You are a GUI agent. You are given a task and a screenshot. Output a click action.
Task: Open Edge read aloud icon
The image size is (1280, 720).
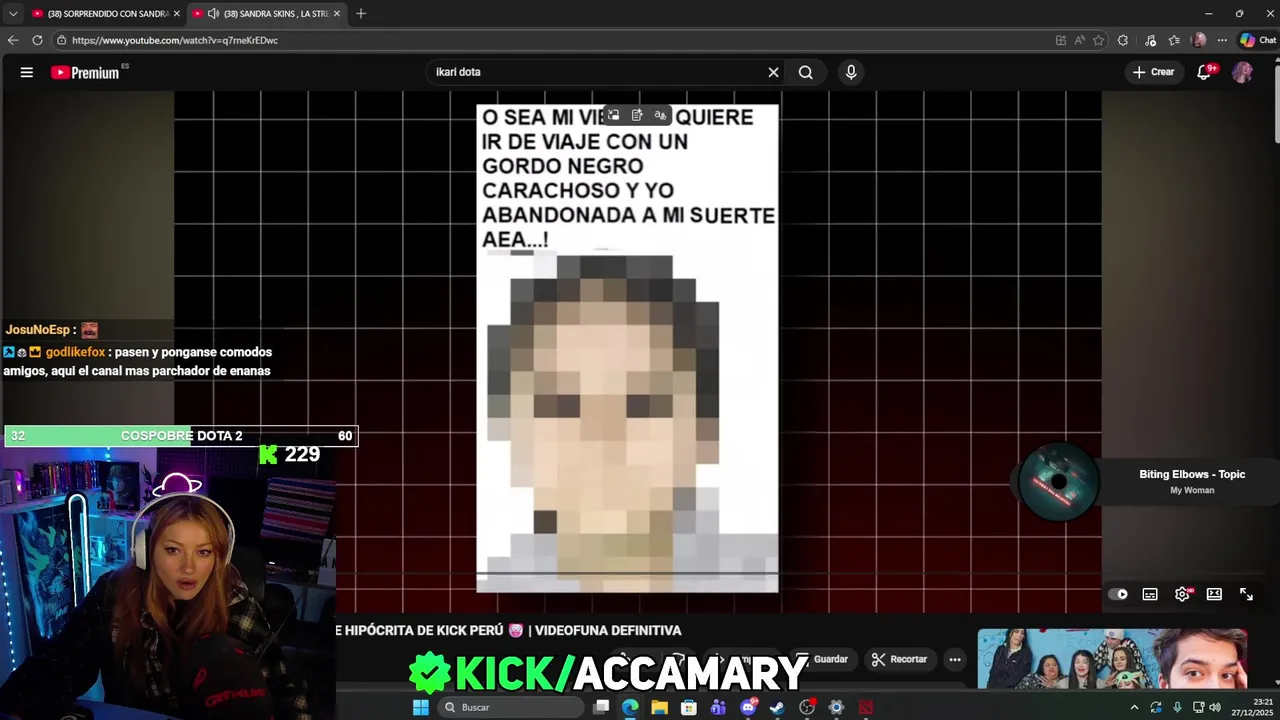(1079, 40)
